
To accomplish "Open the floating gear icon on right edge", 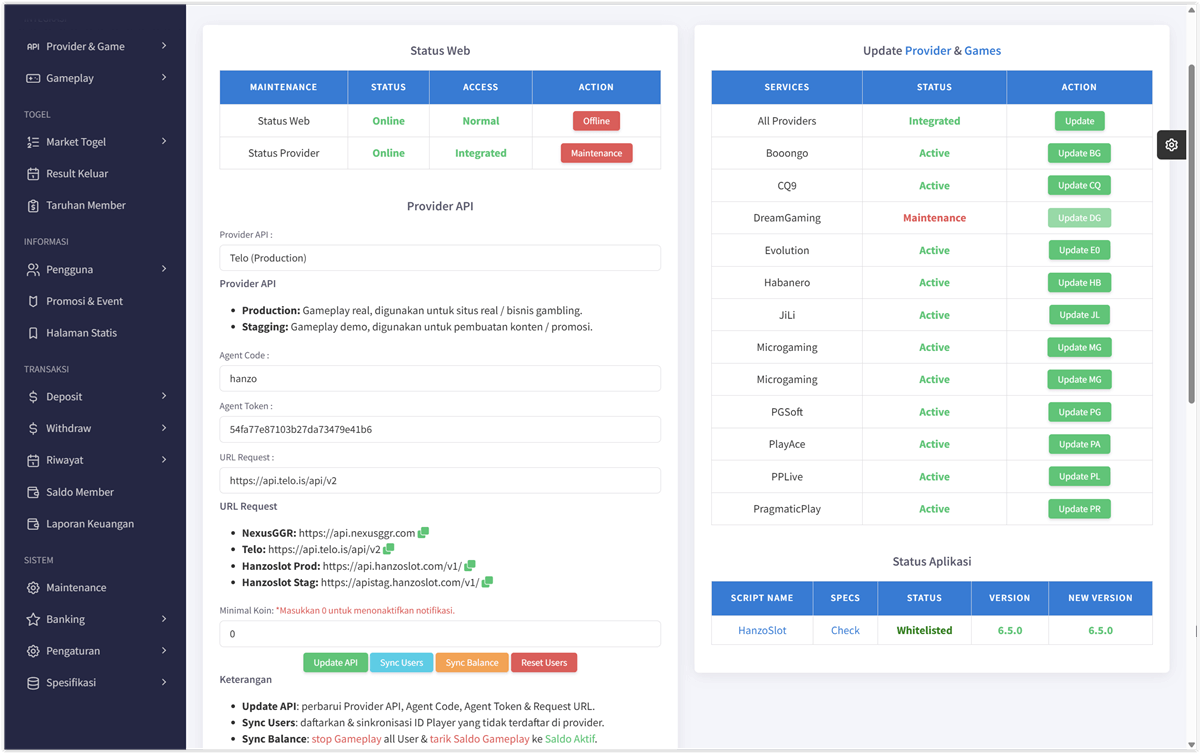I will [x=1171, y=144].
